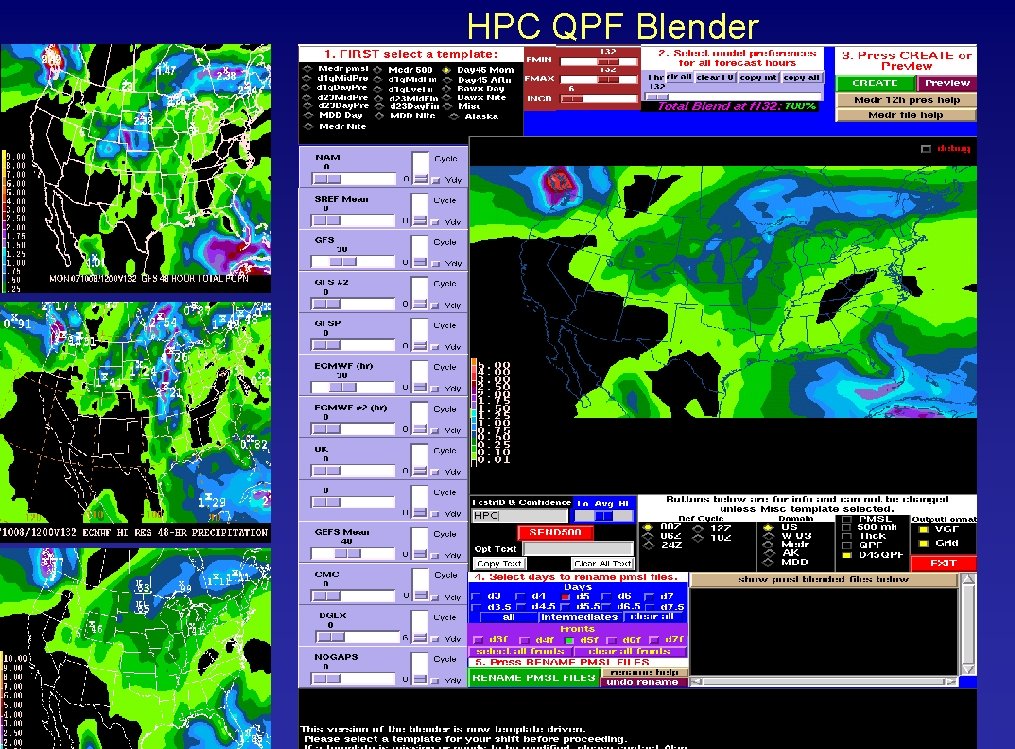
Task: Click the NAM weight slider
Action: pos(353,179)
